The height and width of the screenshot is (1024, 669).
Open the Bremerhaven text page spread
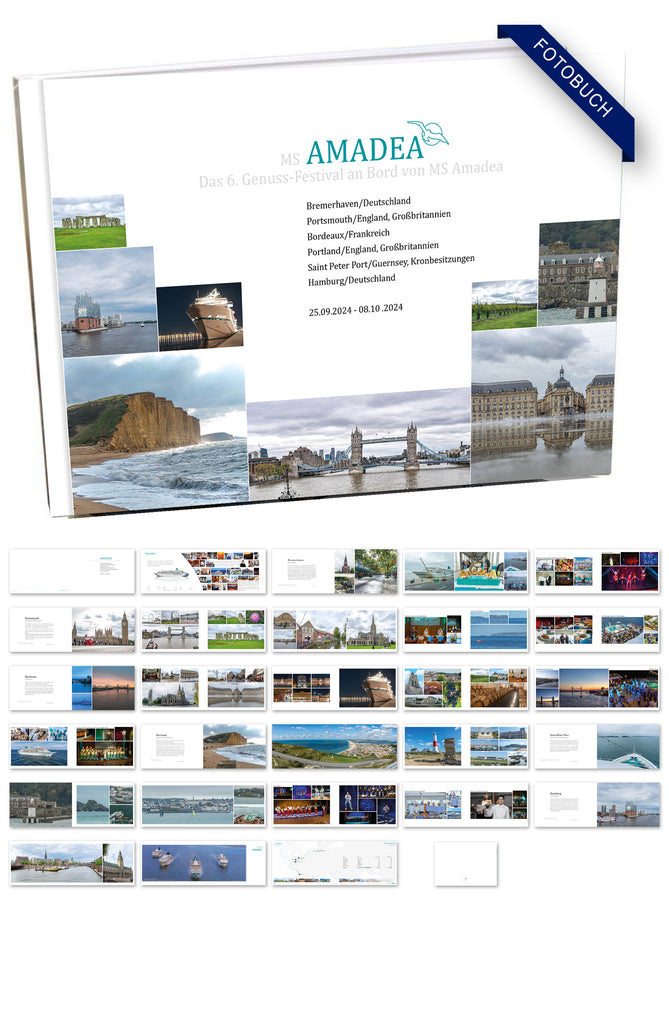[x=334, y=571]
